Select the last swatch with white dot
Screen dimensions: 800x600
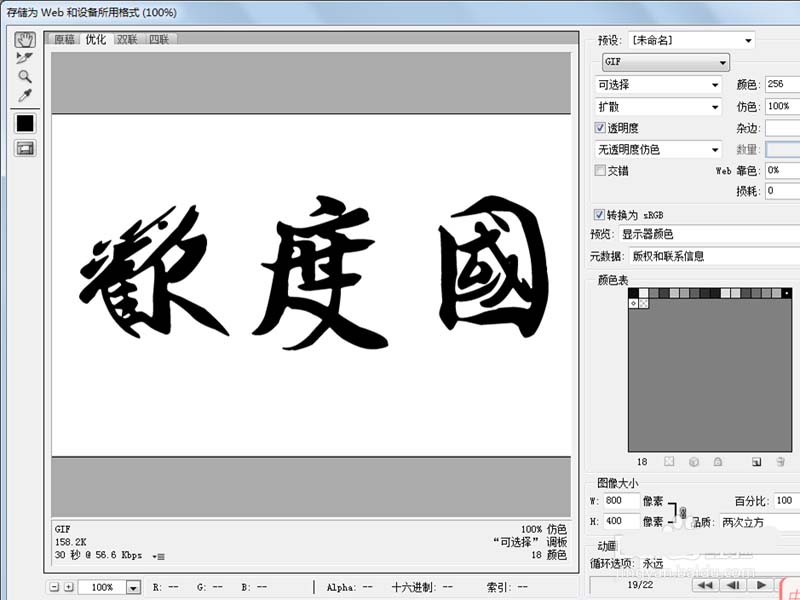point(786,293)
